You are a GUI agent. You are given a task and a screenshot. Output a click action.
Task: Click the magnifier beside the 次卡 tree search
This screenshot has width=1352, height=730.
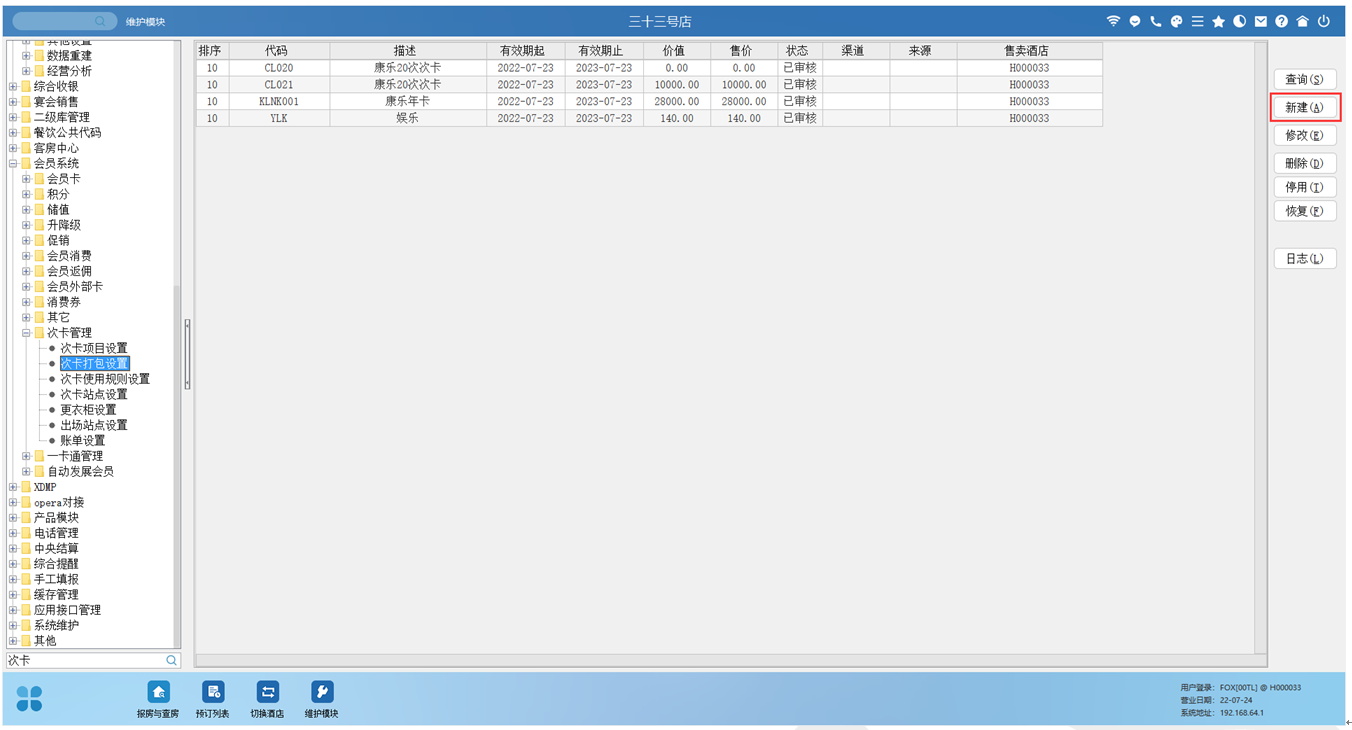pos(171,660)
